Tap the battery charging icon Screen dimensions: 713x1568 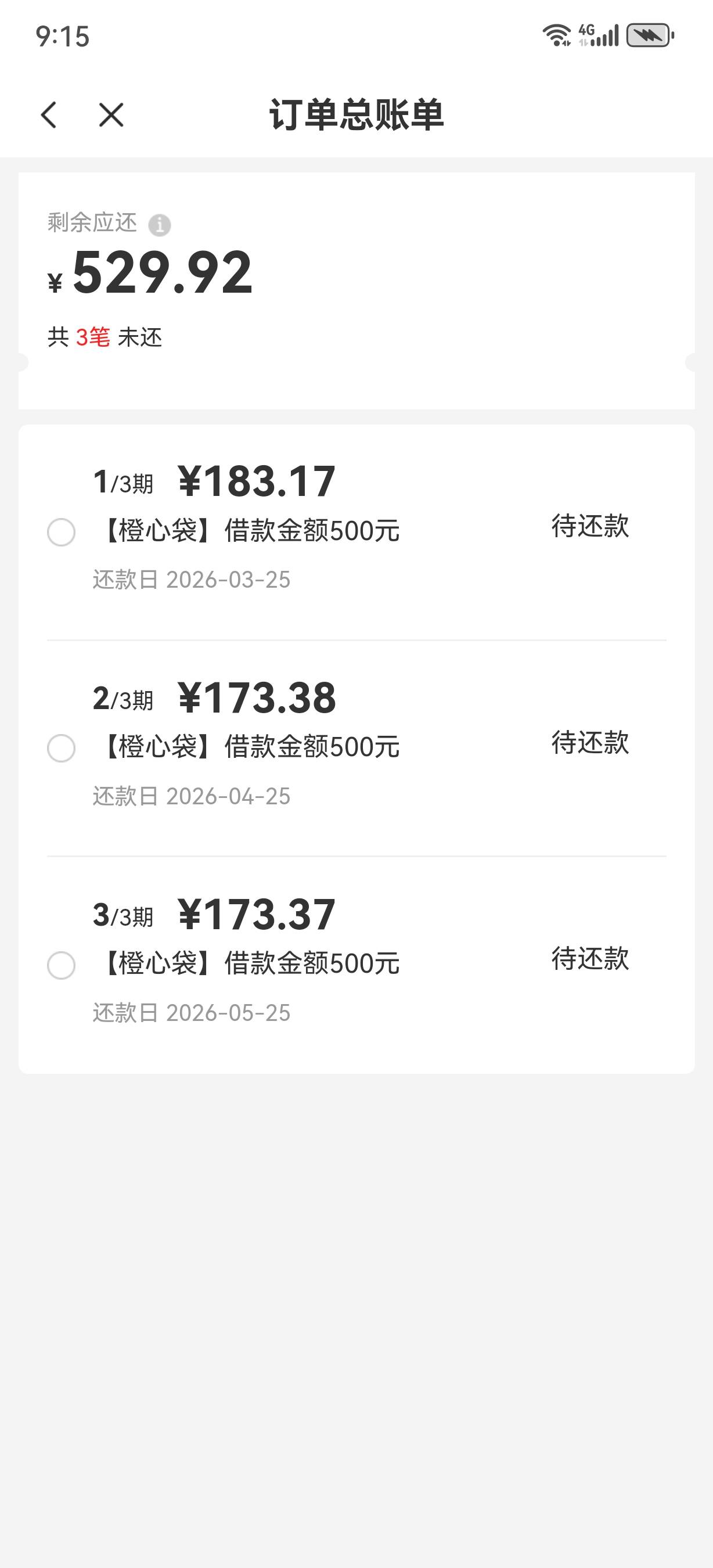(650, 35)
